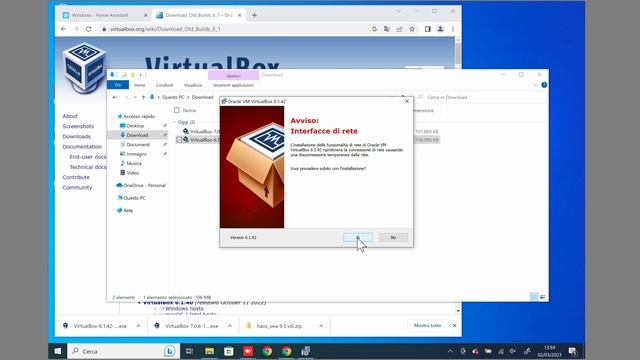Open the Home tab in Explorer ribbon
Viewport: 640px width, 360px height.
point(140,85)
